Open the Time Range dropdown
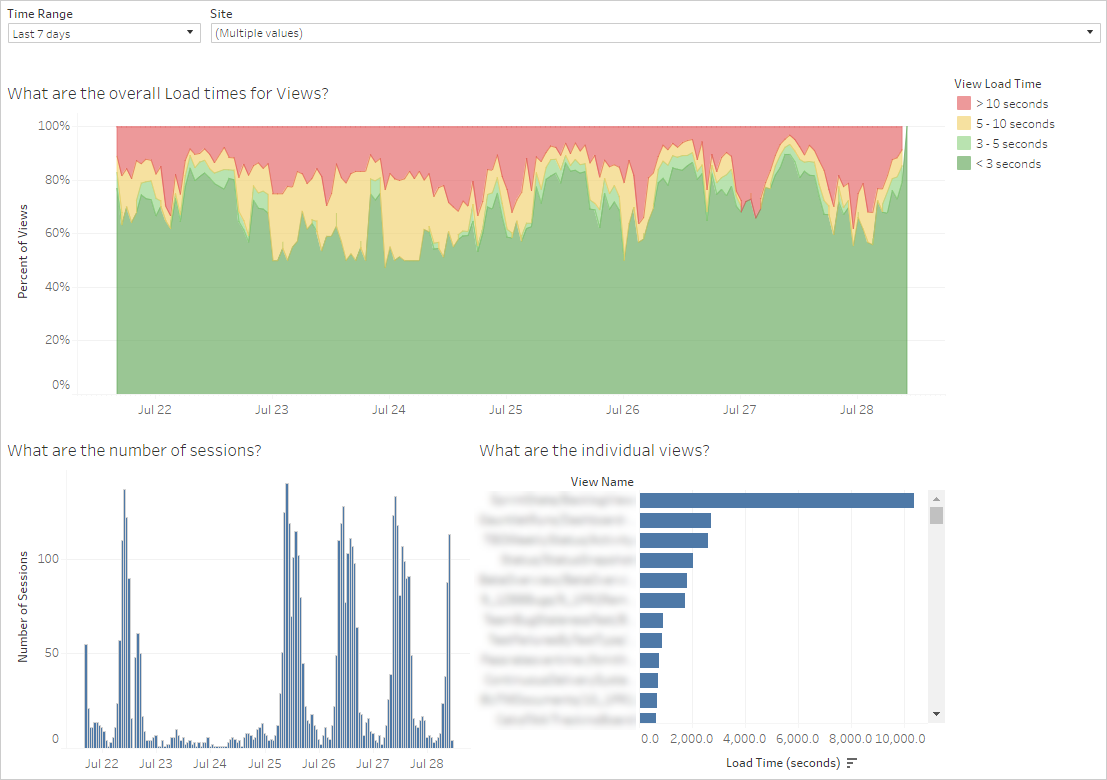This screenshot has height=780, width=1107. [104, 33]
